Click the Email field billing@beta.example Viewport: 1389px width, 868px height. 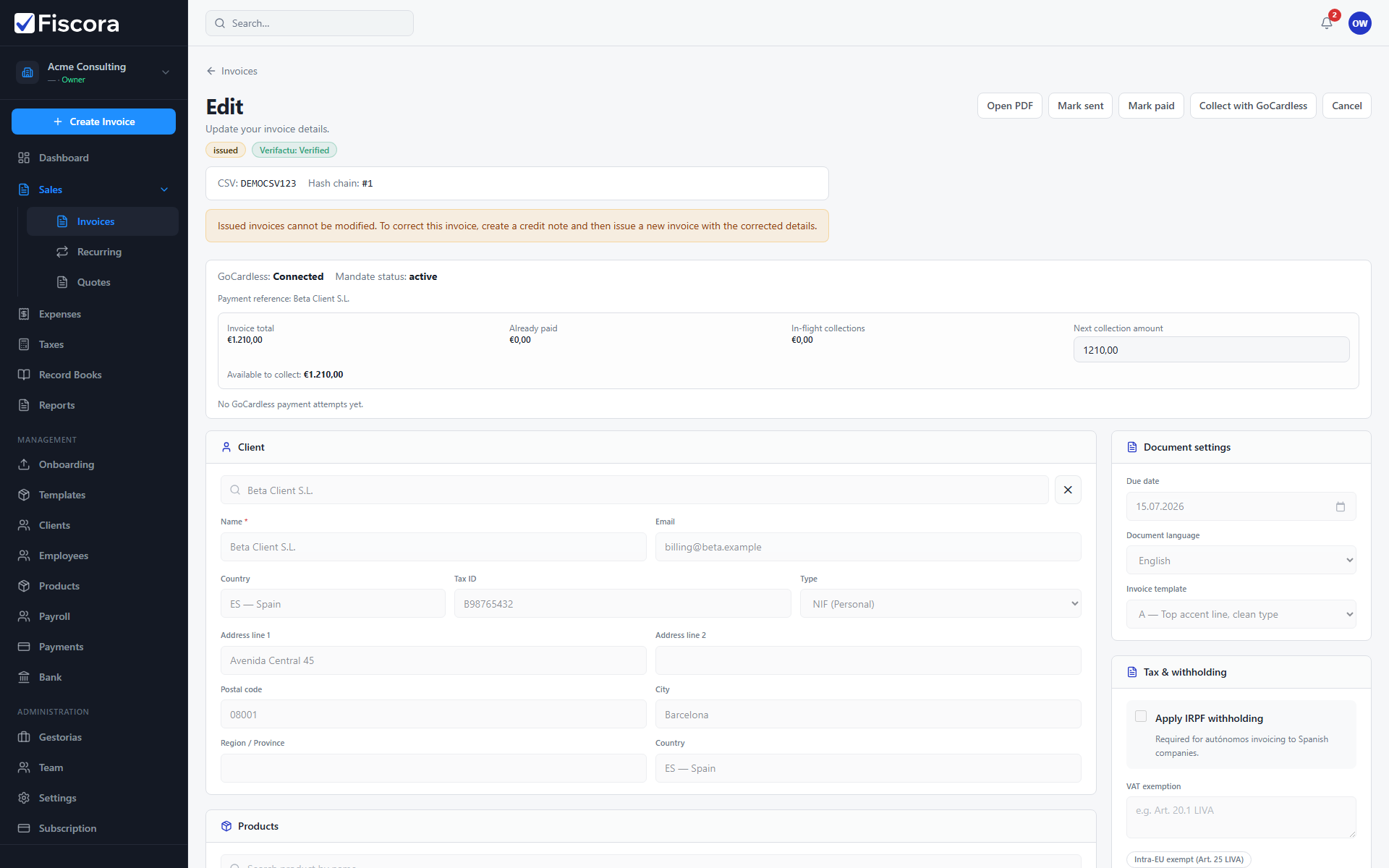[868, 547]
